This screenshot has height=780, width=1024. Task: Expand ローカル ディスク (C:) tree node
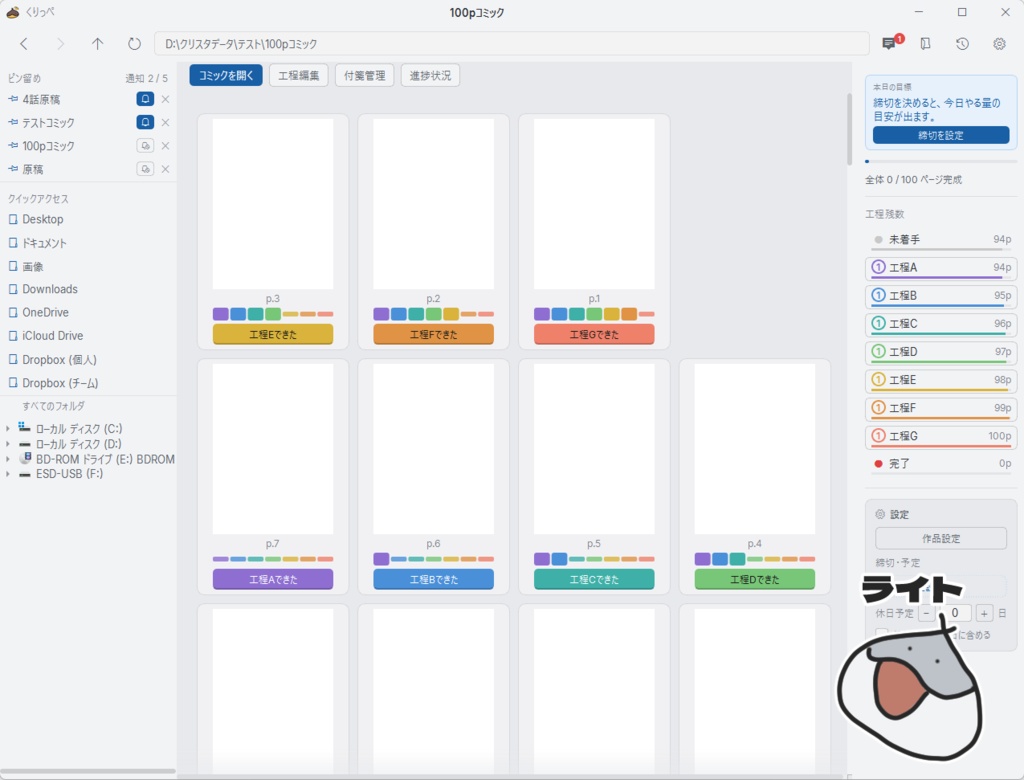(x=7, y=429)
